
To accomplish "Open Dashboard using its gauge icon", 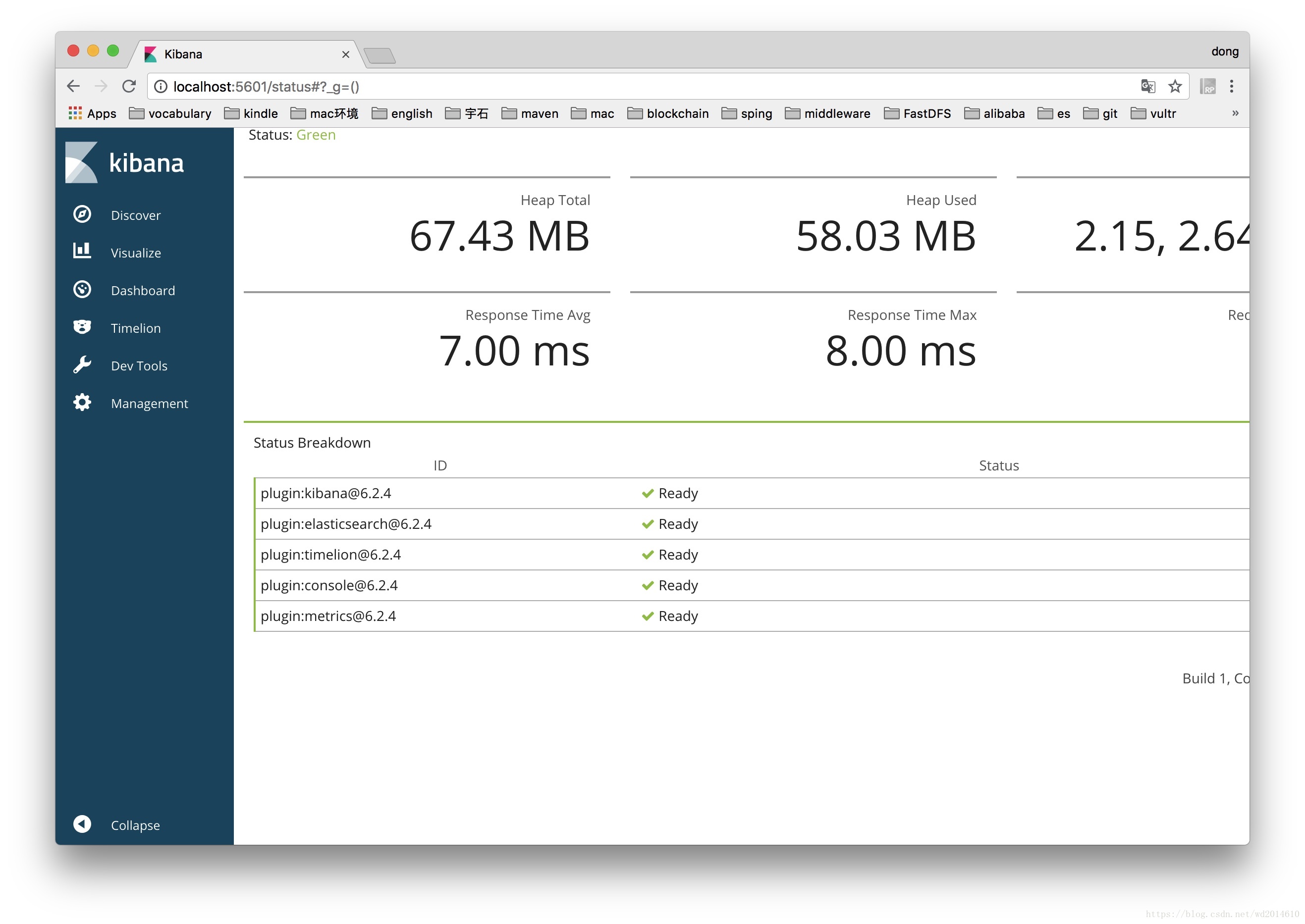I will [82, 290].
